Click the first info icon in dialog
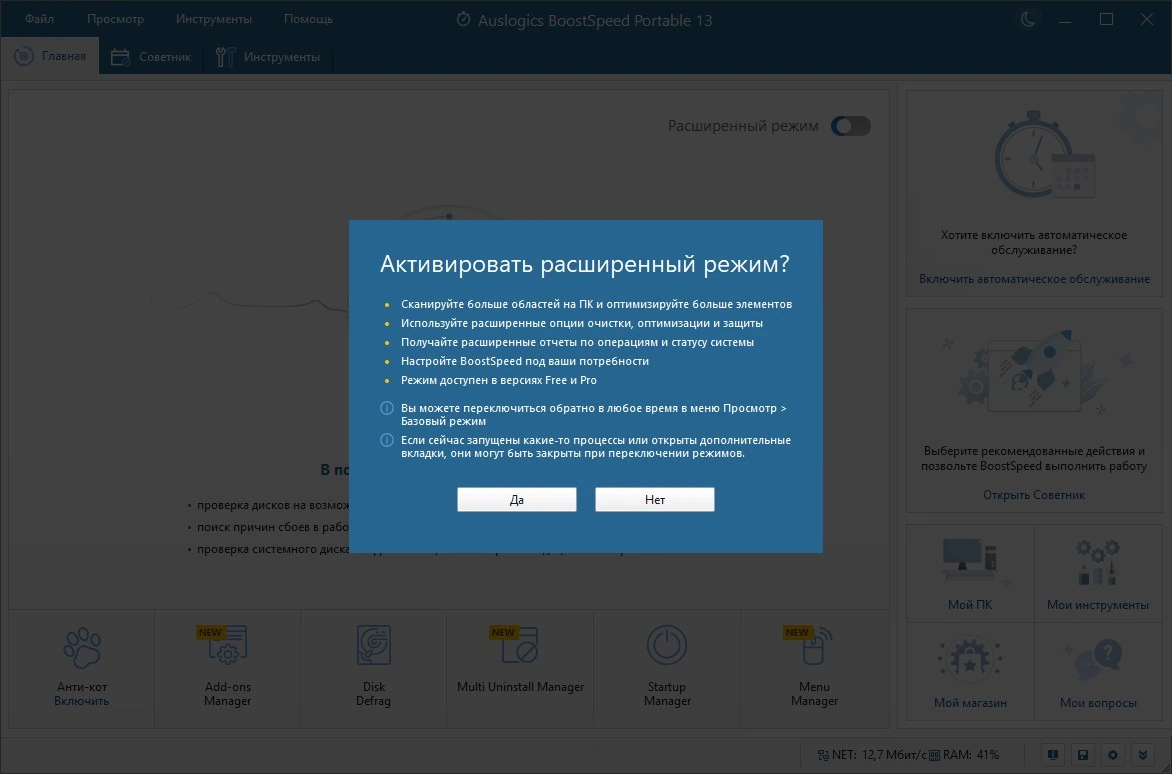The height and width of the screenshot is (774, 1172). [386, 408]
